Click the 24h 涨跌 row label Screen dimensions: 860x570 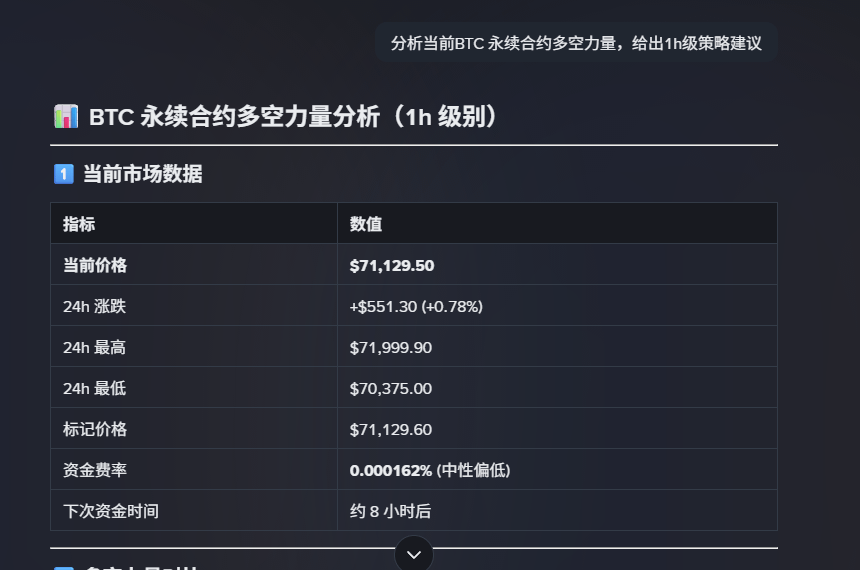click(94, 306)
